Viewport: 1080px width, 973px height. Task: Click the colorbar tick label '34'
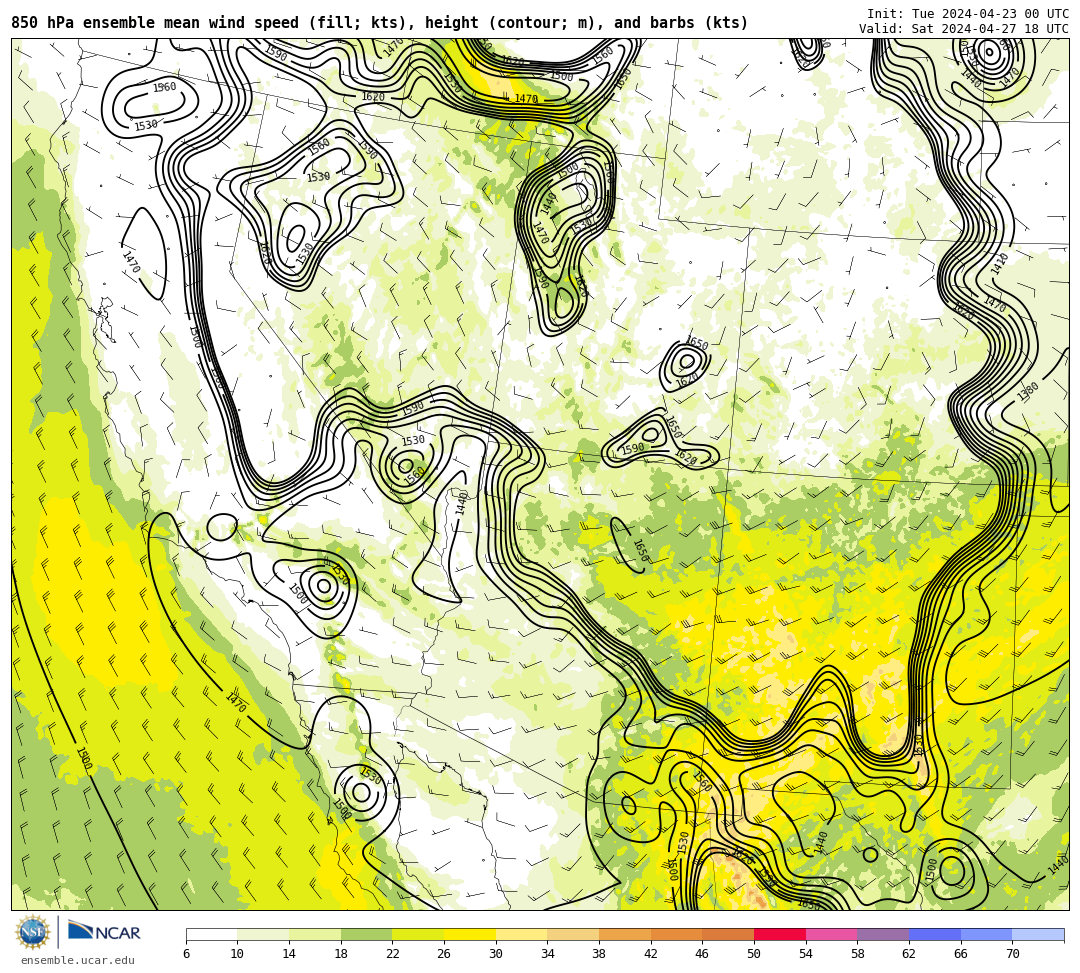547,954
